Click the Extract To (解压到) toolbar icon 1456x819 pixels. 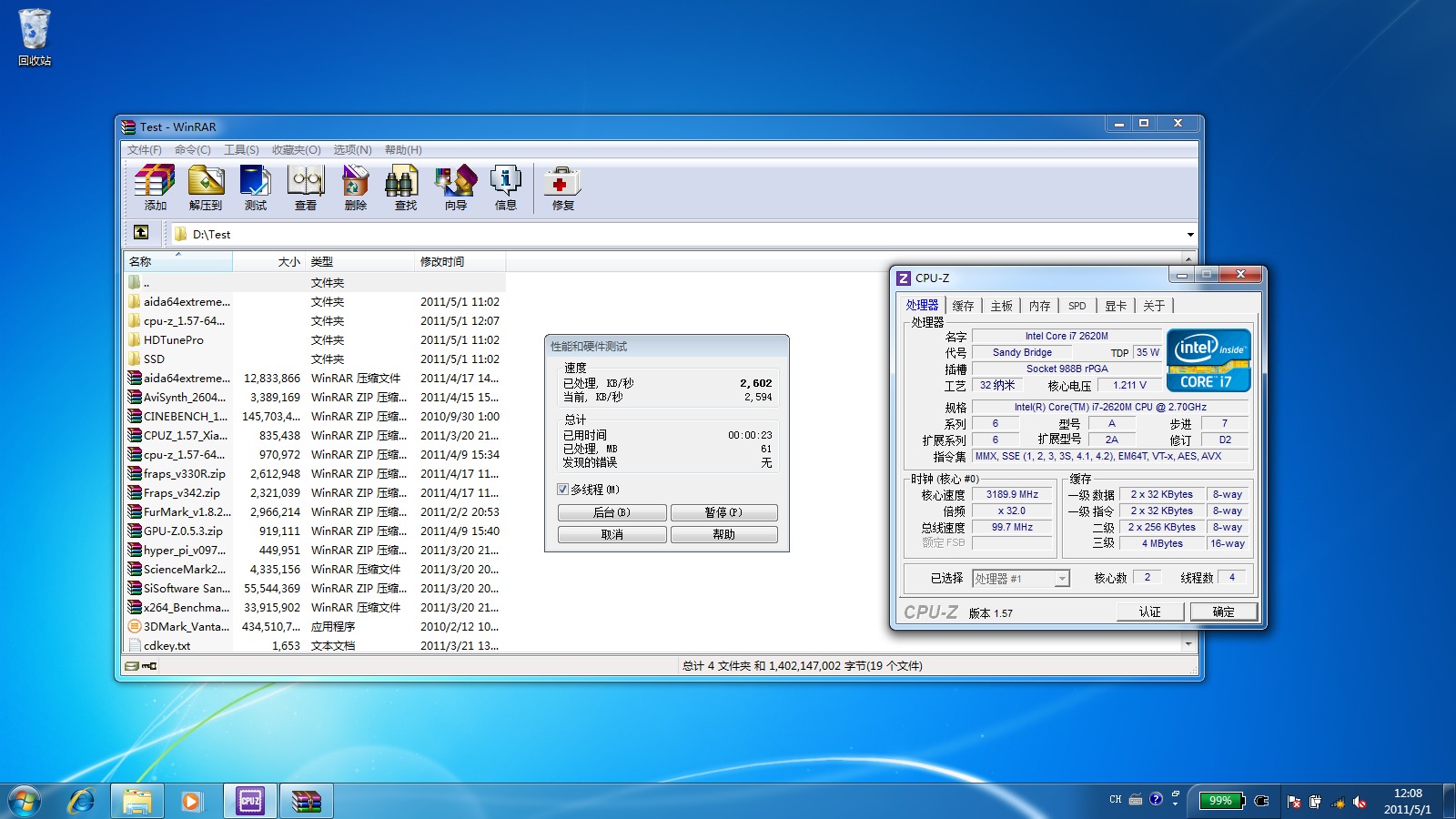point(206,188)
